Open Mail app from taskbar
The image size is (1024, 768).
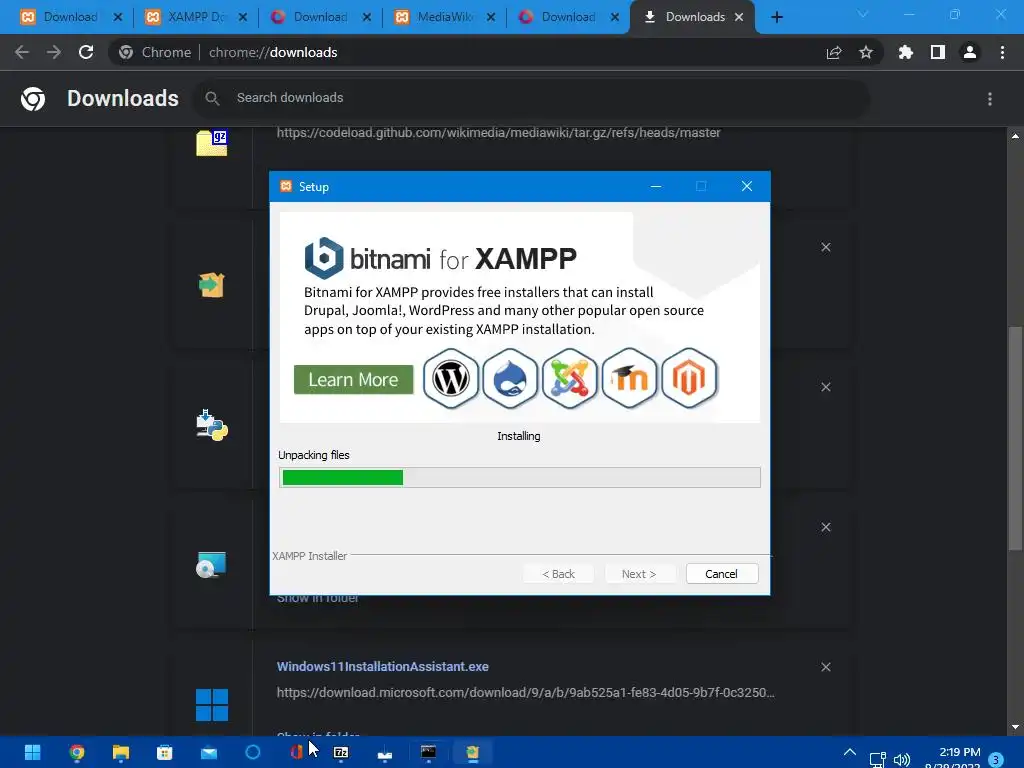tap(209, 752)
